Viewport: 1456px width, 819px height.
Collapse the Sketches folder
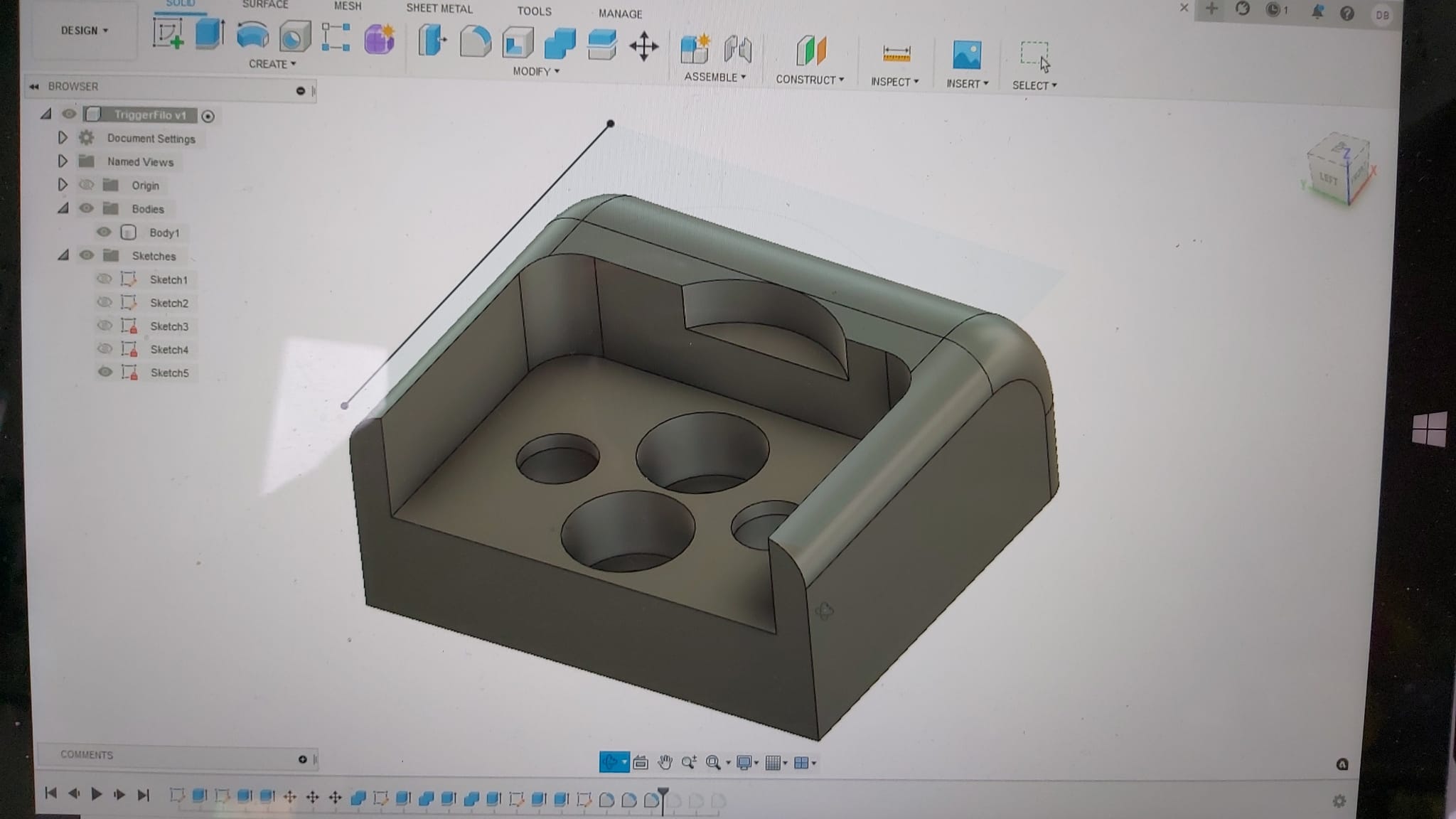pos(63,255)
